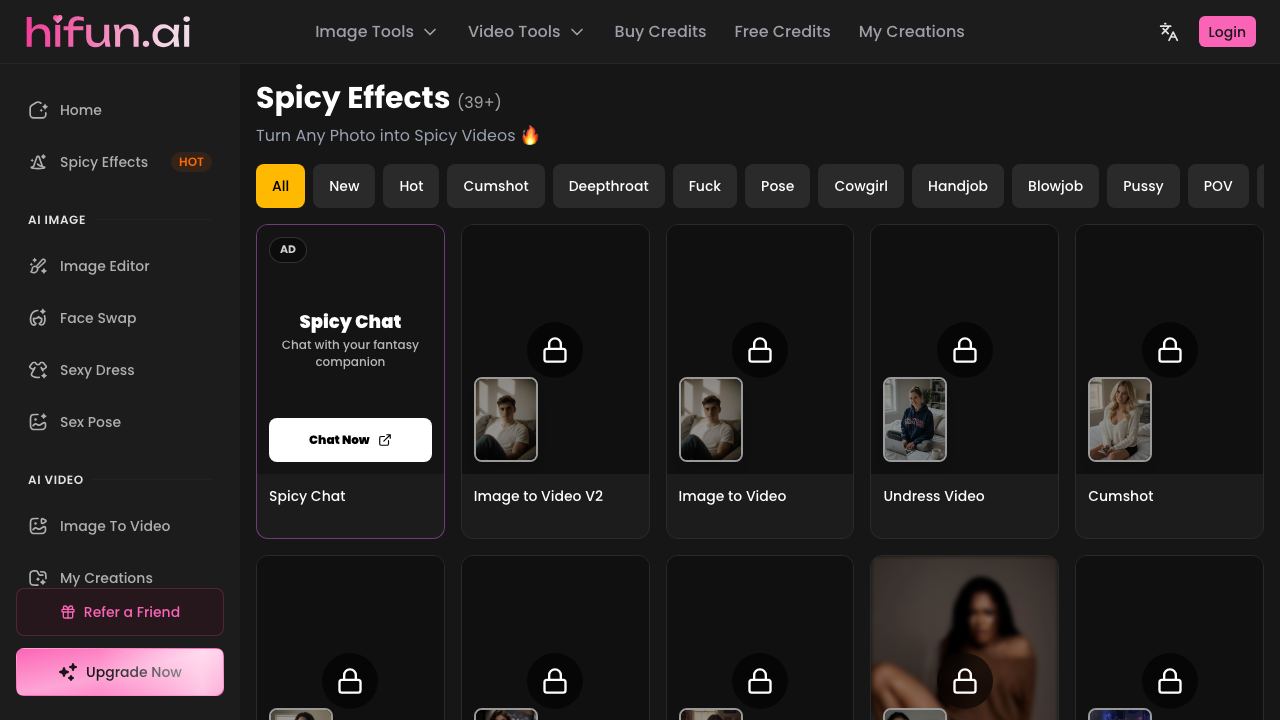Open the Image To Video sidebar link
The width and height of the screenshot is (1280, 720).
(x=120, y=526)
